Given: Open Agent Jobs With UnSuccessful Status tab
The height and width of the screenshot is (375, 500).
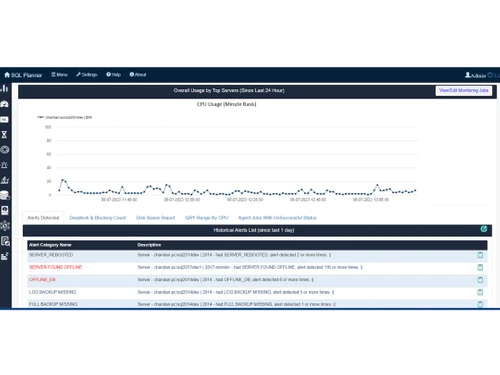Looking at the screenshot, I should 277,218.
